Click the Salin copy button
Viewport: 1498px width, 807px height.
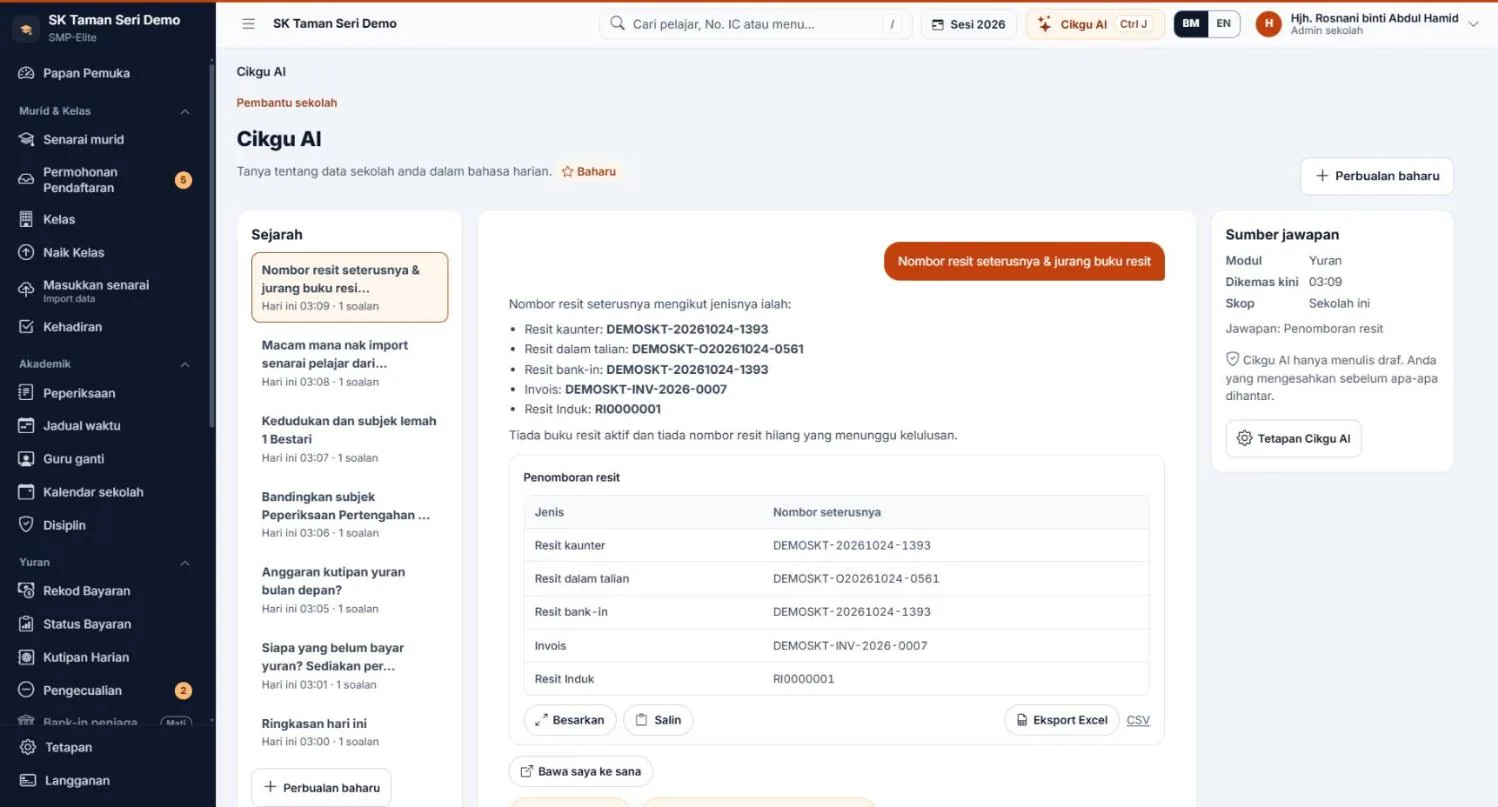click(658, 720)
